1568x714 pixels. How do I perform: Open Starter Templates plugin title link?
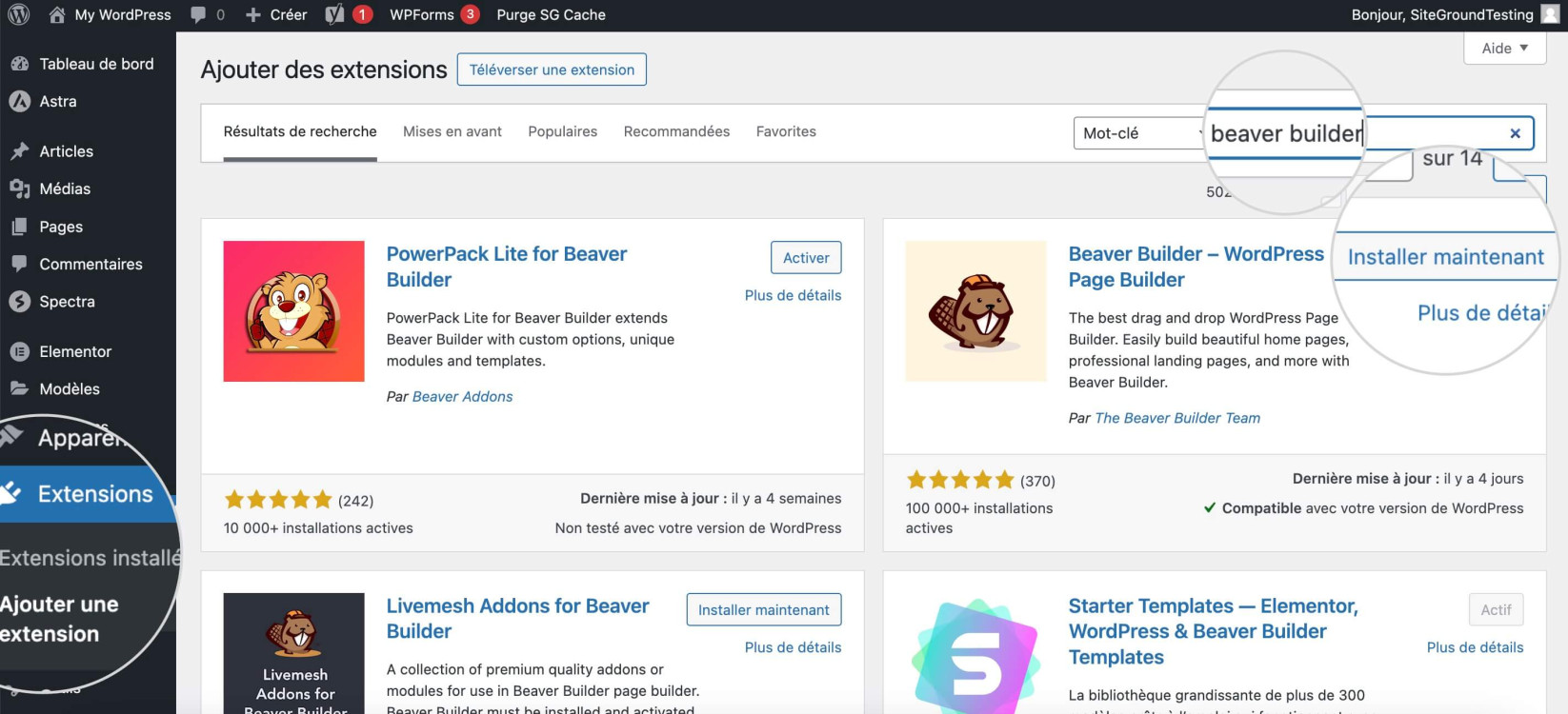pos(1213,631)
